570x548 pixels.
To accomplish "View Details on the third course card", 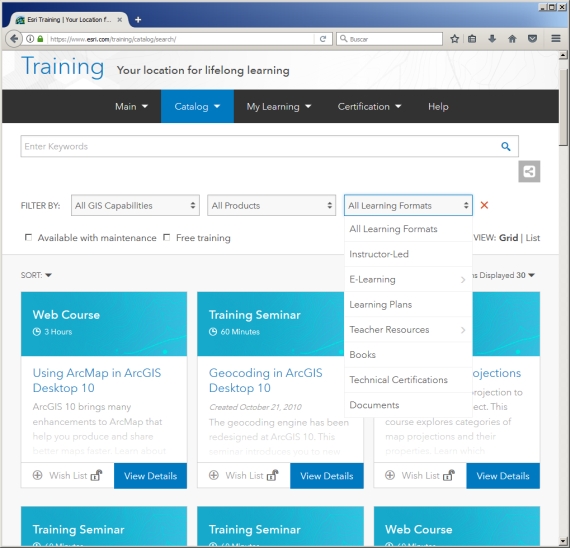I will click(503, 476).
